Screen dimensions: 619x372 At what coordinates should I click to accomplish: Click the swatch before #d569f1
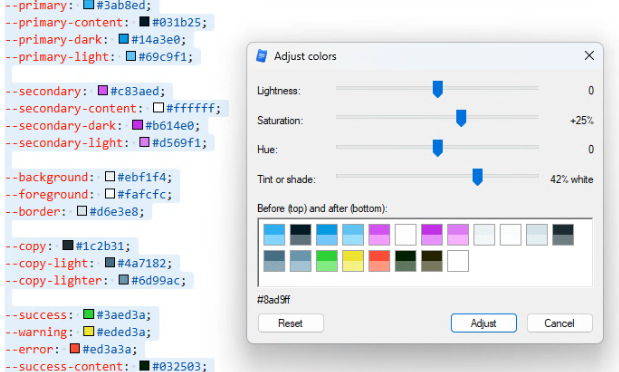point(144,142)
